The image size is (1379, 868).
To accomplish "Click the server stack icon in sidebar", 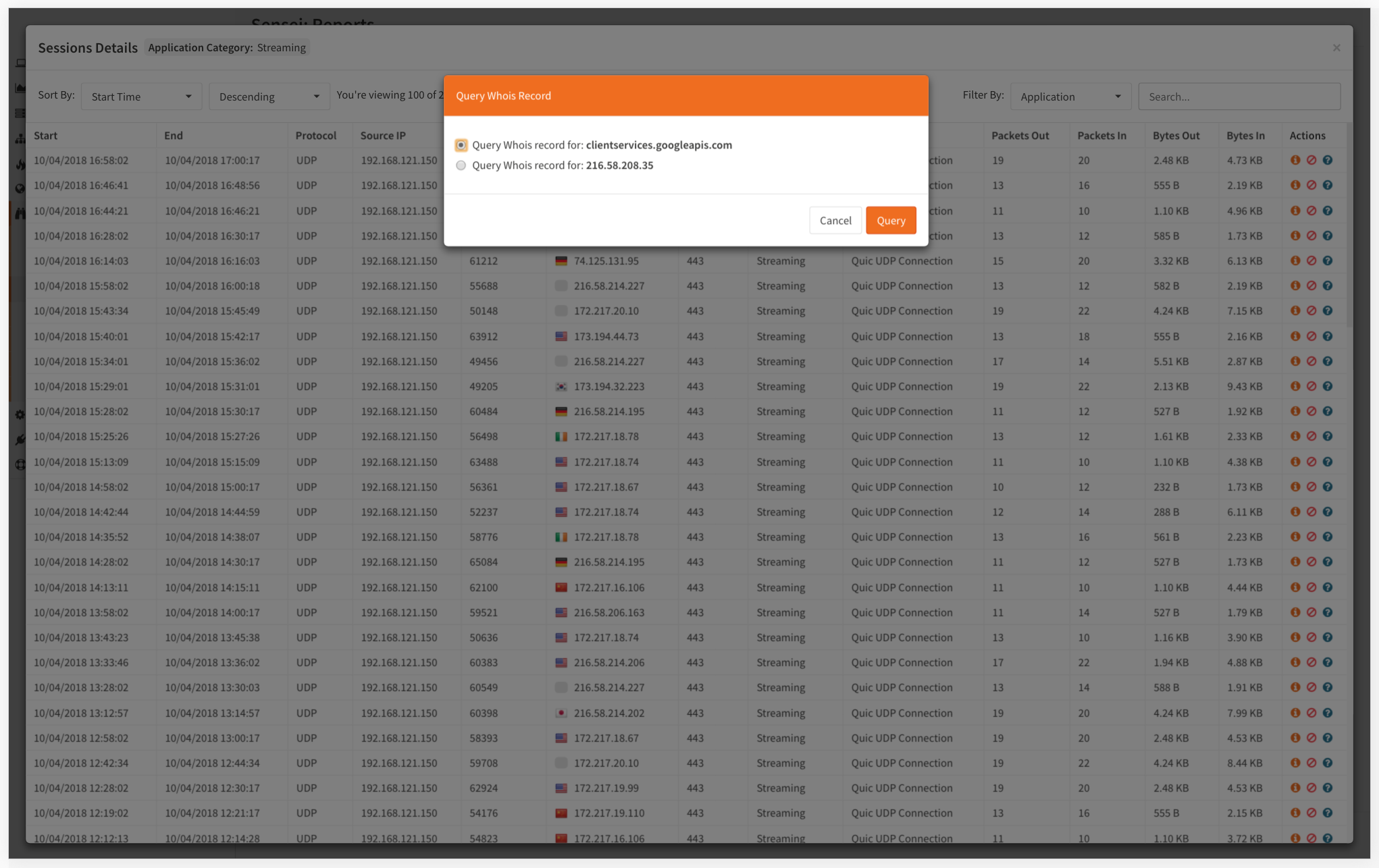I will pos(20,113).
